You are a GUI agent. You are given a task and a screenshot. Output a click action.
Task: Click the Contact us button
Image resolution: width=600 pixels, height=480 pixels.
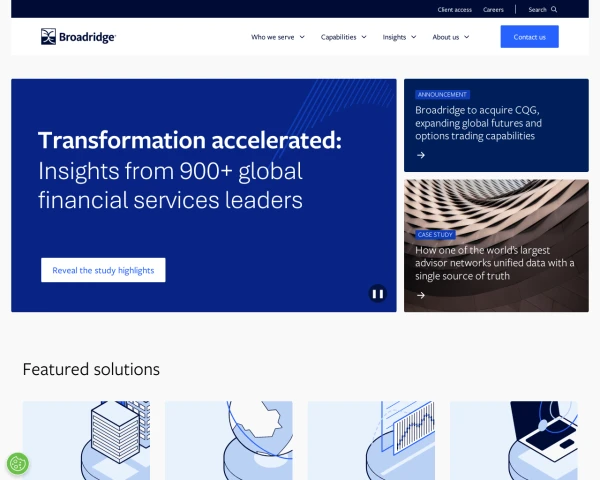tap(530, 37)
